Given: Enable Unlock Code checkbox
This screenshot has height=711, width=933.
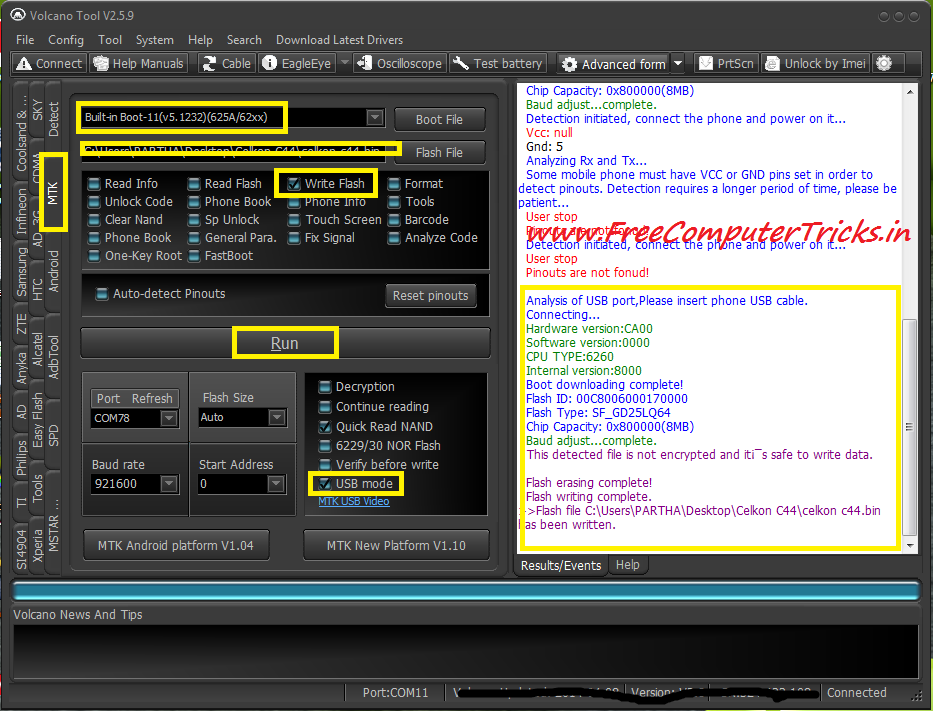Looking at the screenshot, I should click(x=94, y=202).
